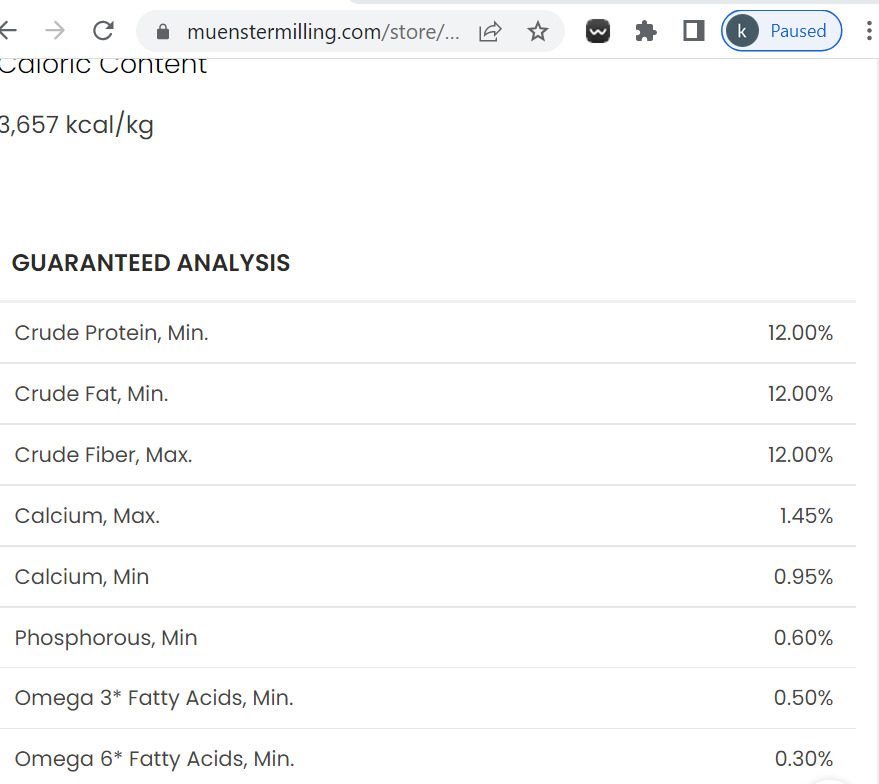The width and height of the screenshot is (879, 784).
Task: Click the Phosphorous, Min row label
Action: coord(106,638)
